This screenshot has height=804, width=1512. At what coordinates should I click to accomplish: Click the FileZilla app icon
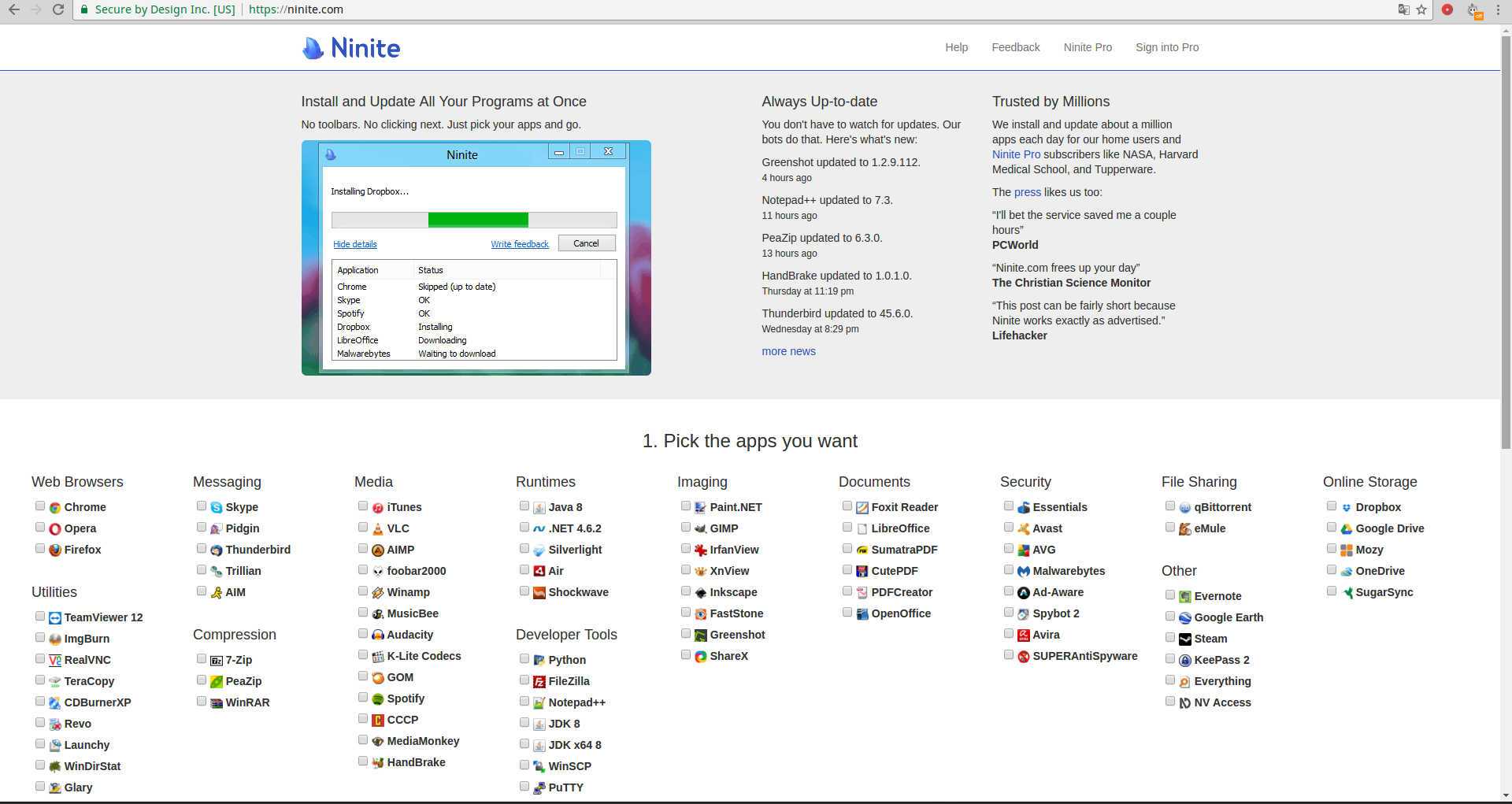[539, 682]
